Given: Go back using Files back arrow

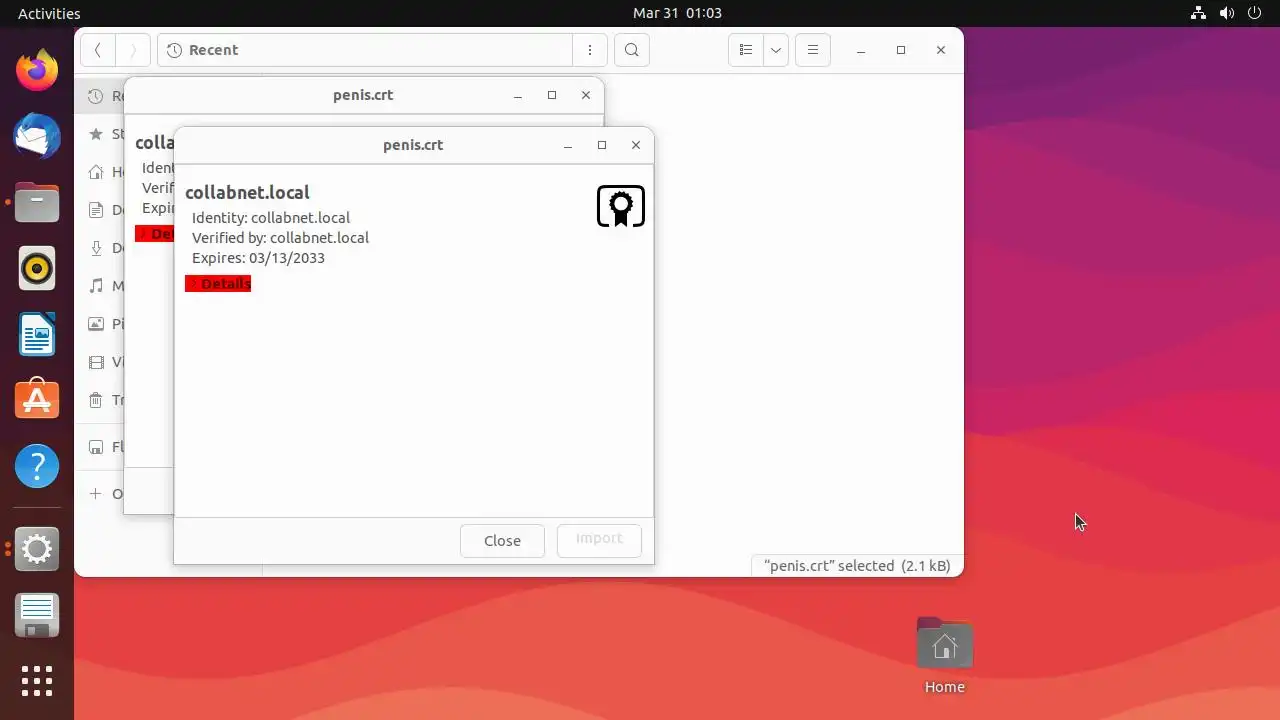Looking at the screenshot, I should pyautogui.click(x=97, y=50).
